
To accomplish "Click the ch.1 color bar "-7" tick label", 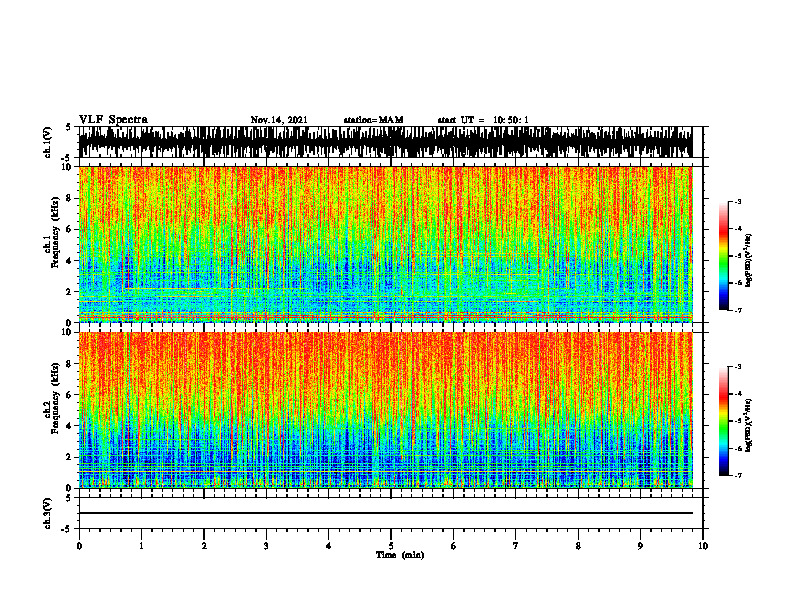I will [738, 310].
